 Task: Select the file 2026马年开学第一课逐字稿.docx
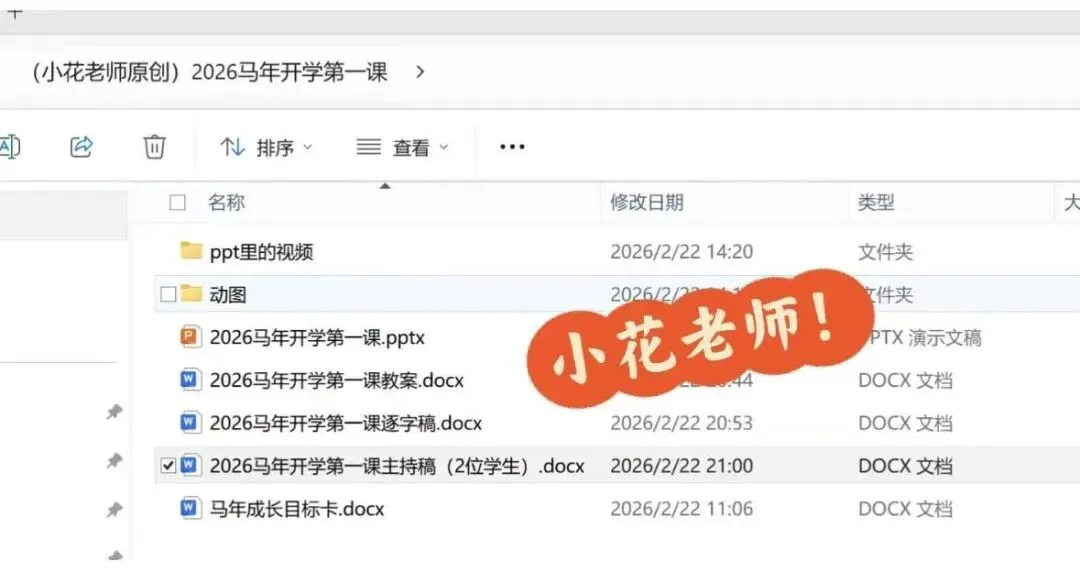click(x=345, y=422)
